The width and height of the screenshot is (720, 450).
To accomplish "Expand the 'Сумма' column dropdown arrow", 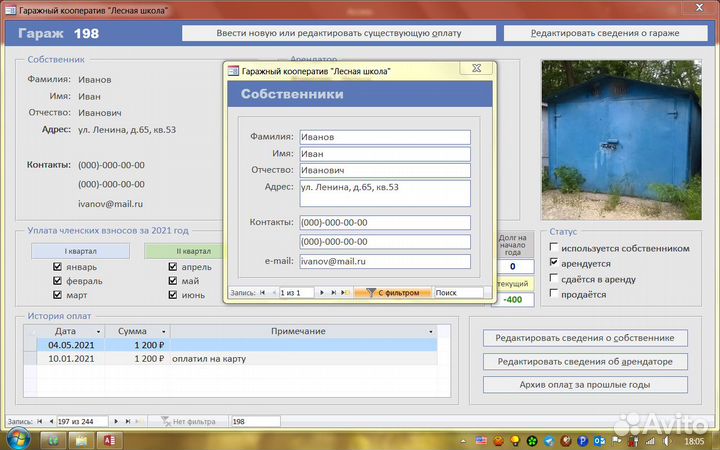I will tap(165, 331).
